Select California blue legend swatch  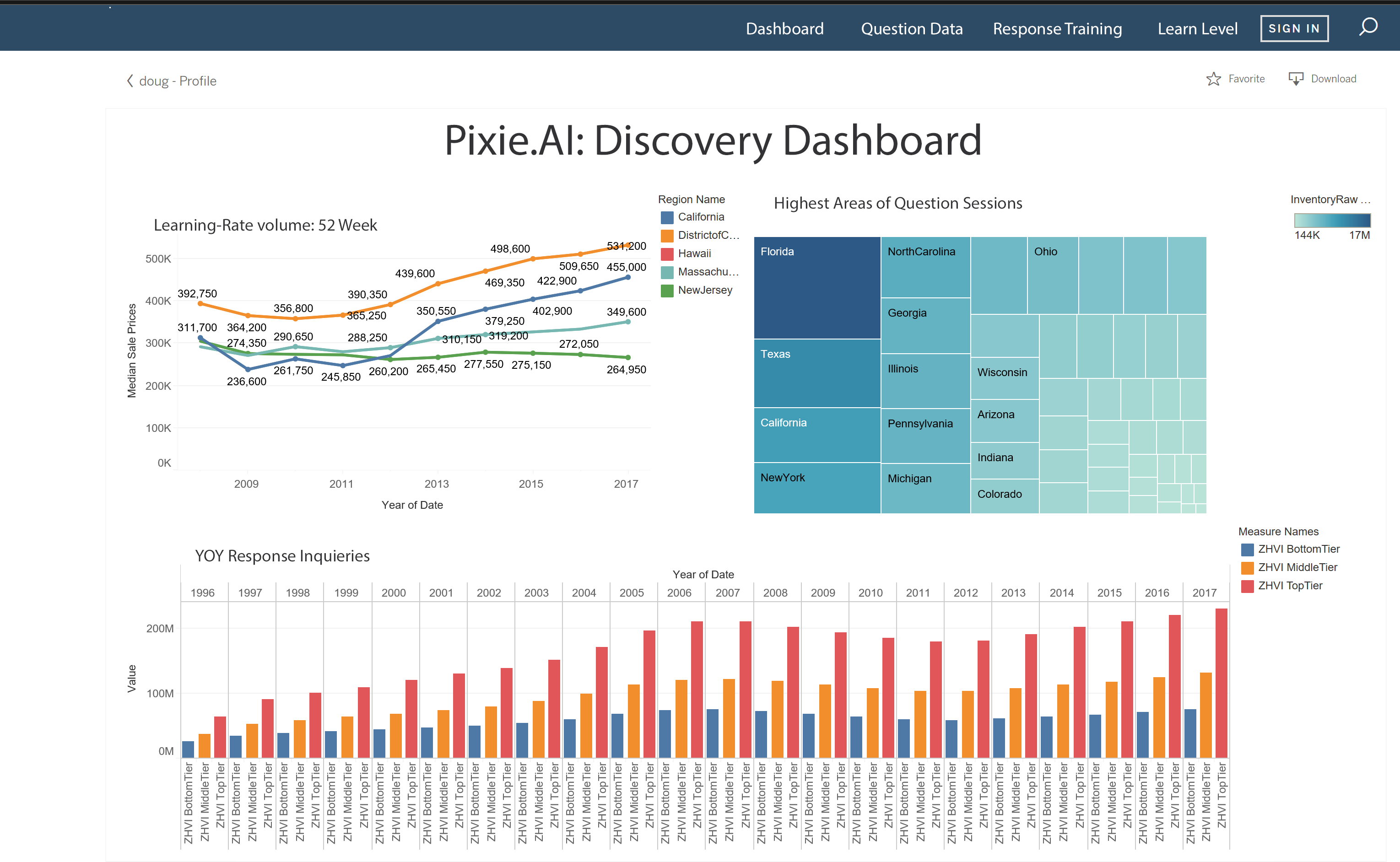(667, 217)
